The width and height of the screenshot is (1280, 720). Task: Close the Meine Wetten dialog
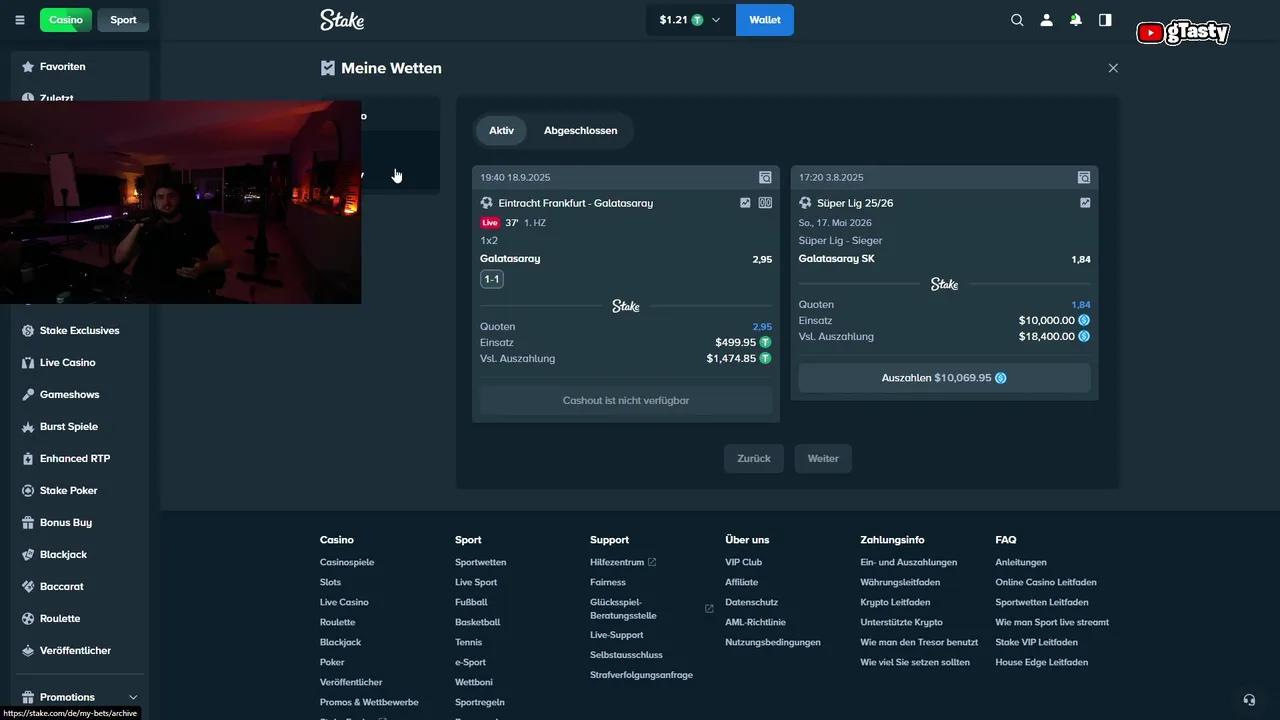pos(1113,68)
